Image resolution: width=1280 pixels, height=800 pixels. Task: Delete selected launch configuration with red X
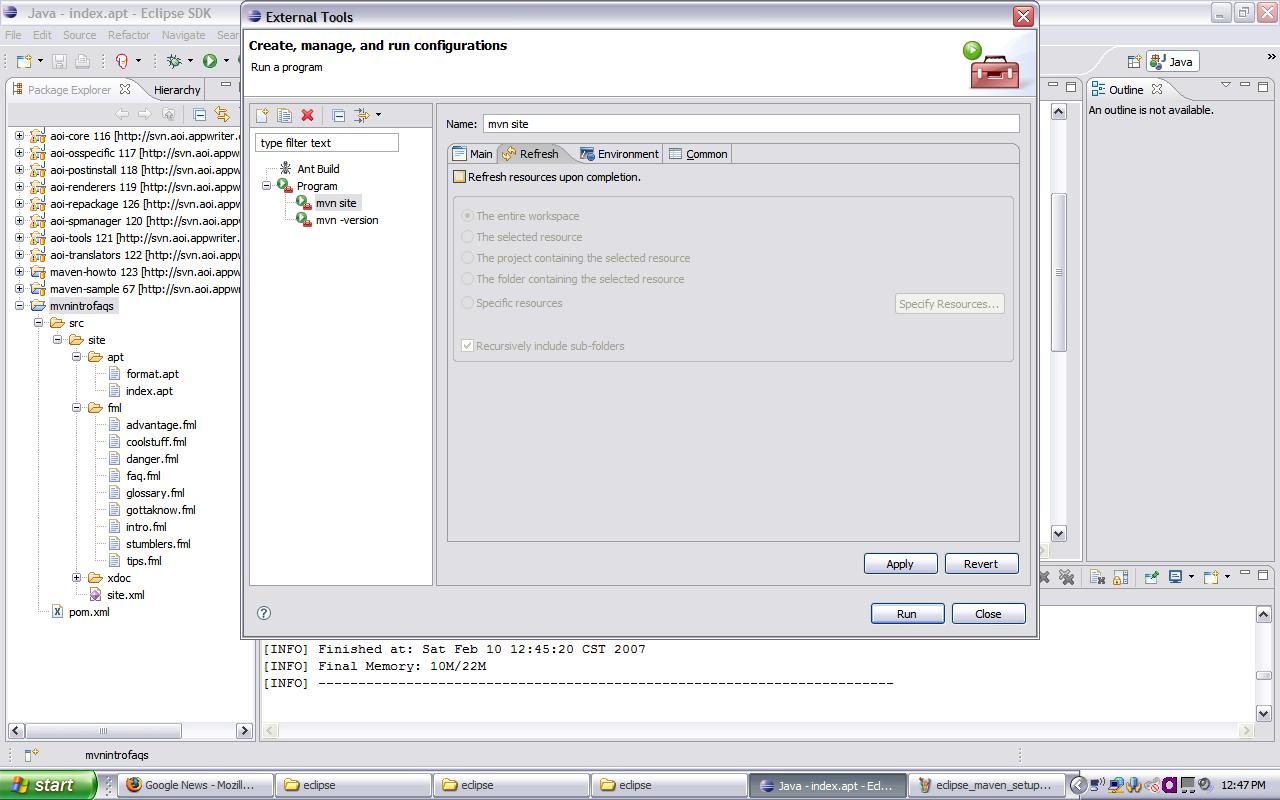coord(308,116)
